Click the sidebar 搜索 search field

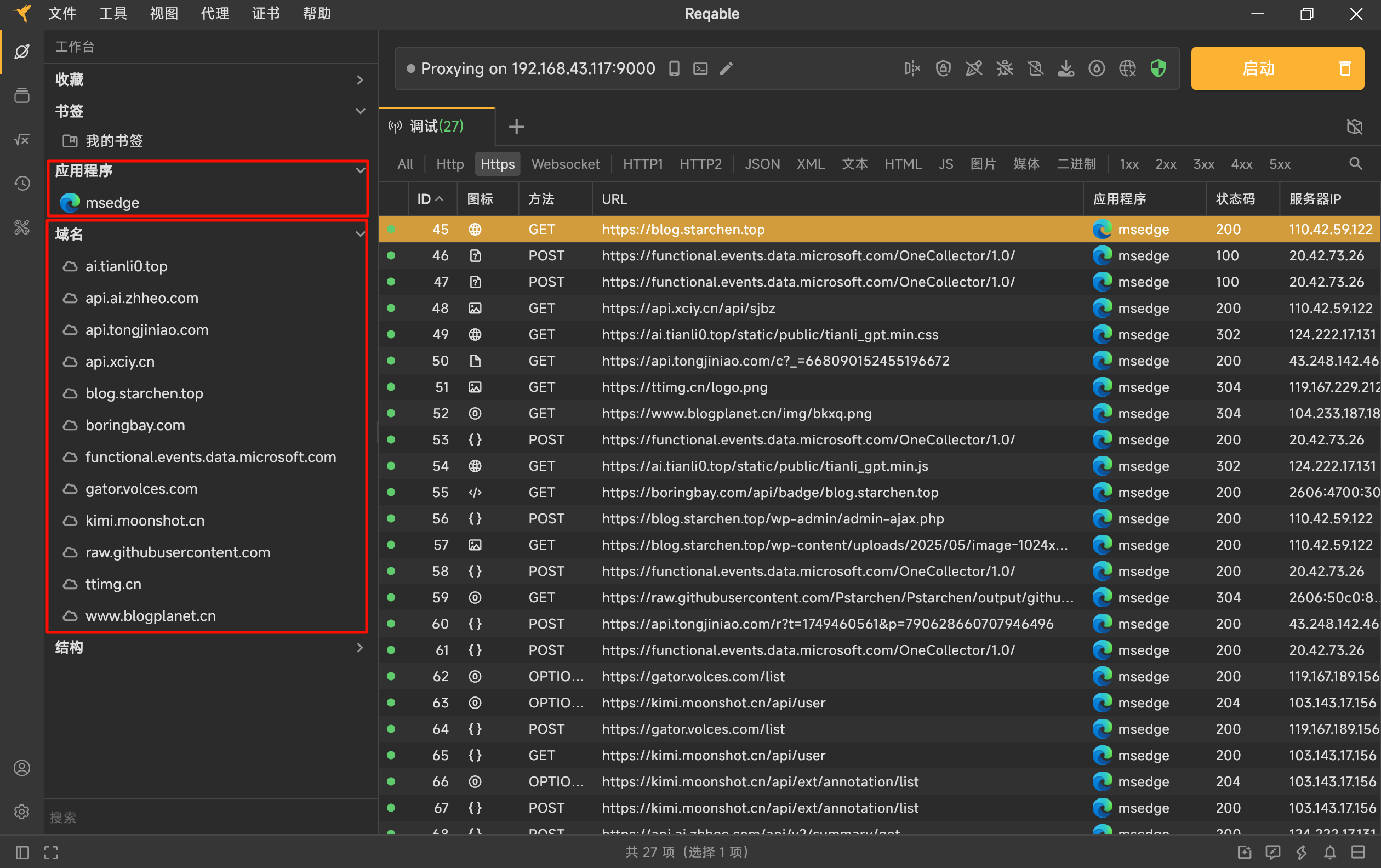point(210,816)
